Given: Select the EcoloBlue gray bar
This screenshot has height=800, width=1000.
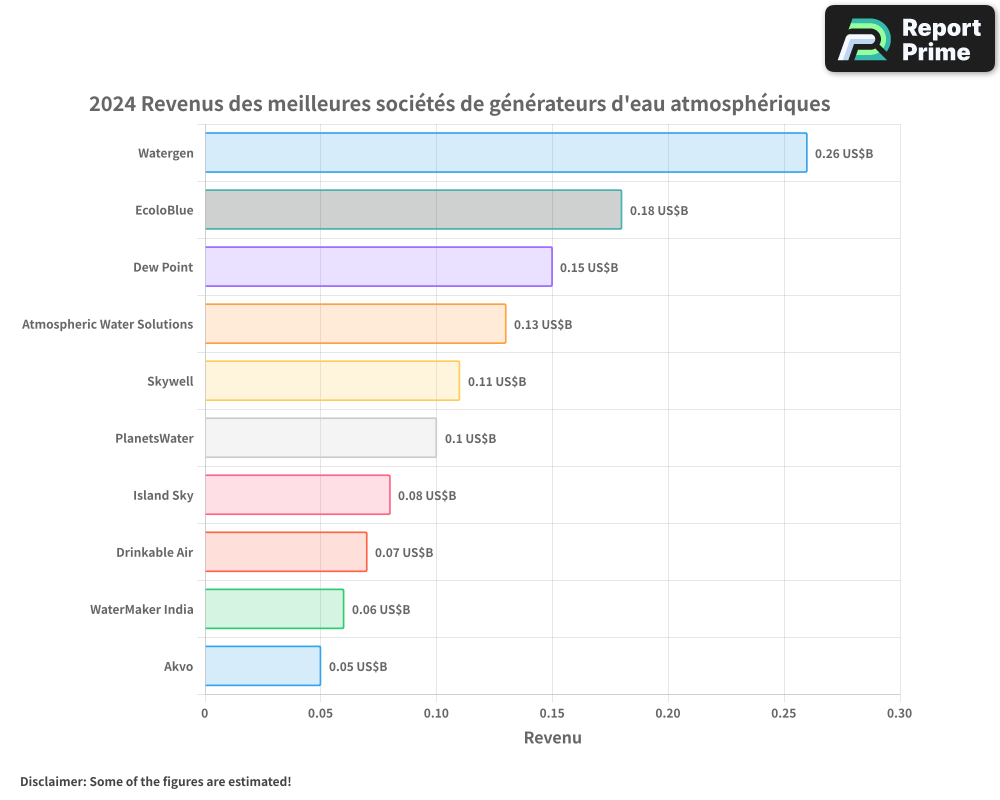Looking at the screenshot, I should (413, 210).
